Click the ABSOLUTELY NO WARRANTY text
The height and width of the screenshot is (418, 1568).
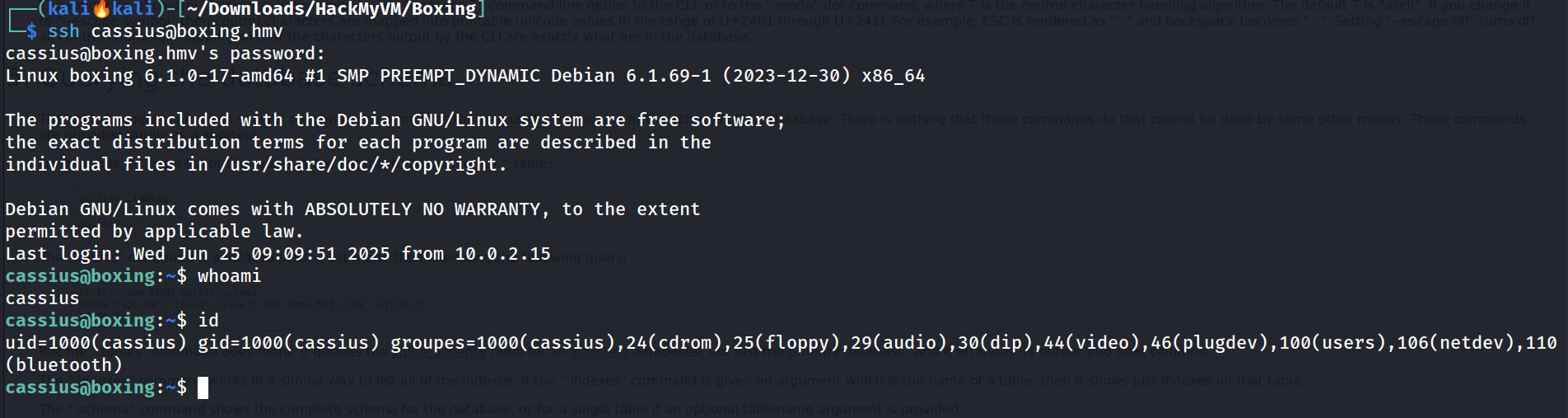coord(422,209)
